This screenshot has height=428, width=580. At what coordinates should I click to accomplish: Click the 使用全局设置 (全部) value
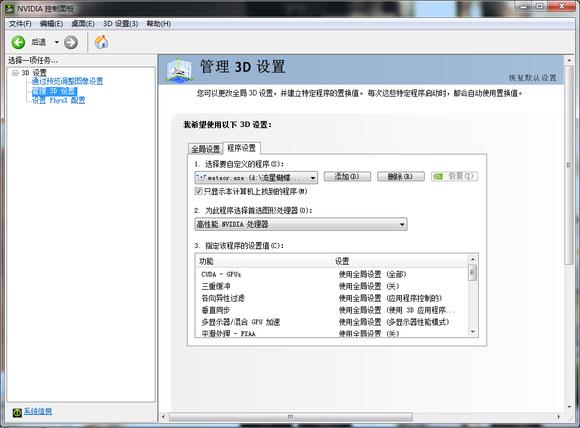(x=372, y=274)
